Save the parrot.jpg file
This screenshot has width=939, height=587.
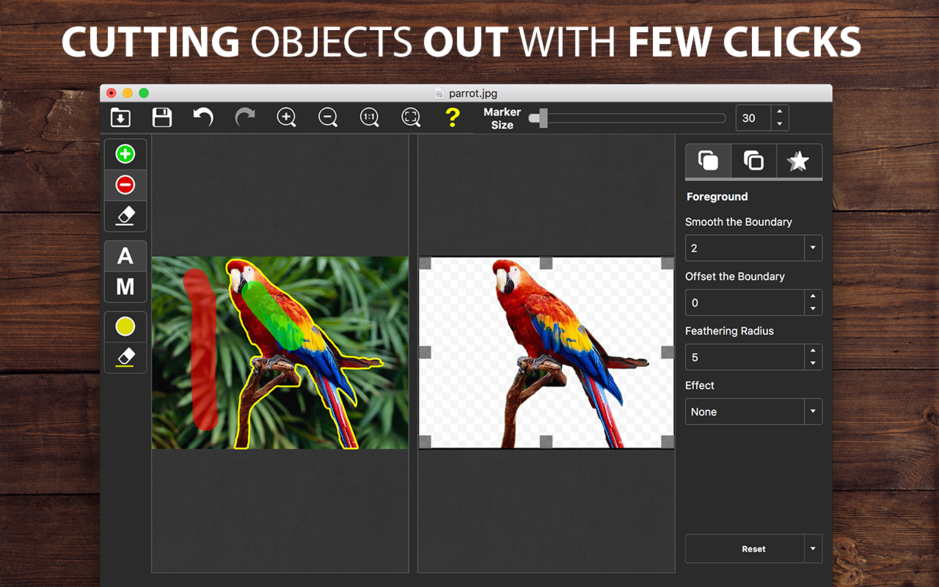coord(161,117)
